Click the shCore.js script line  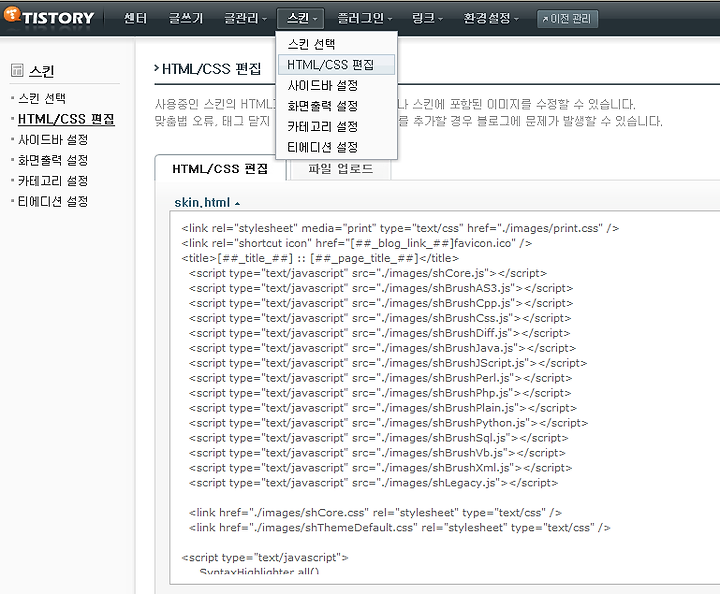(x=368, y=273)
